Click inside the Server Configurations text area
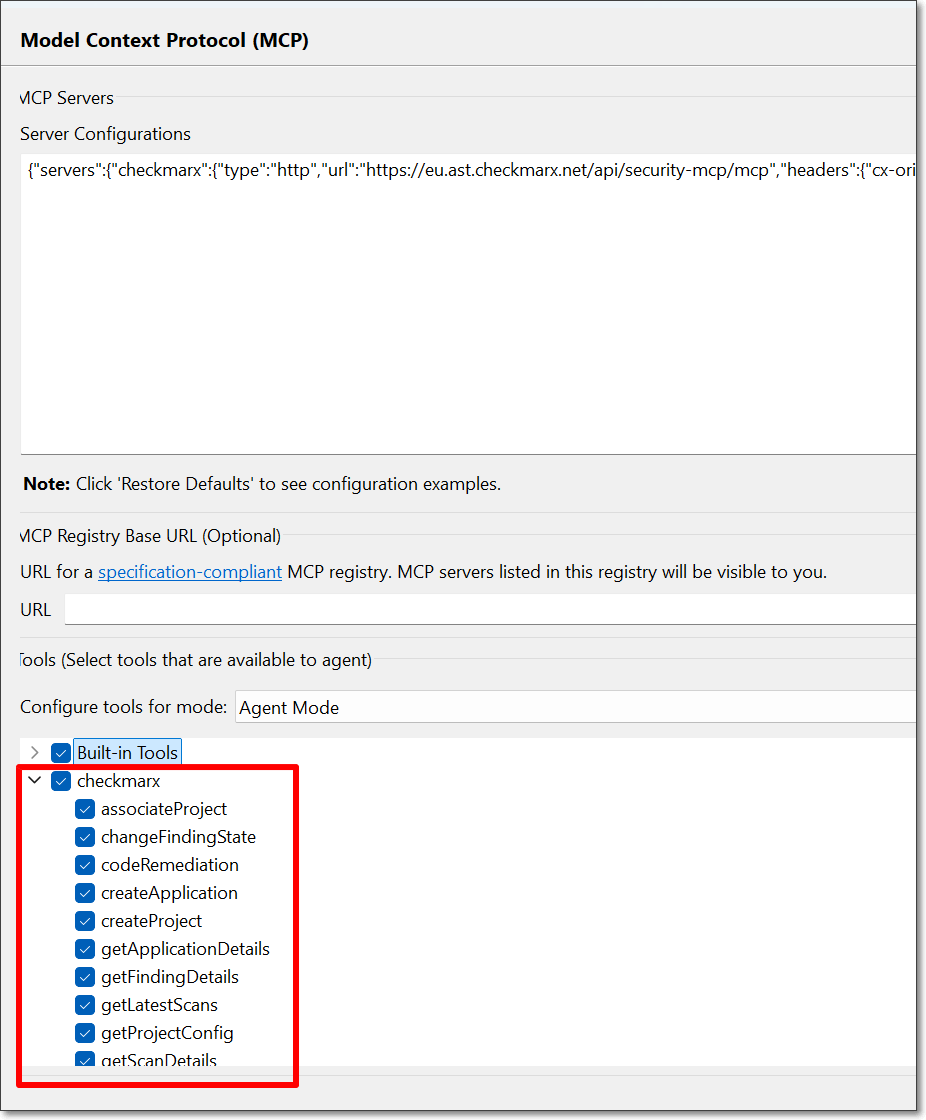Viewport: 926px width, 1120px height. click(x=468, y=304)
